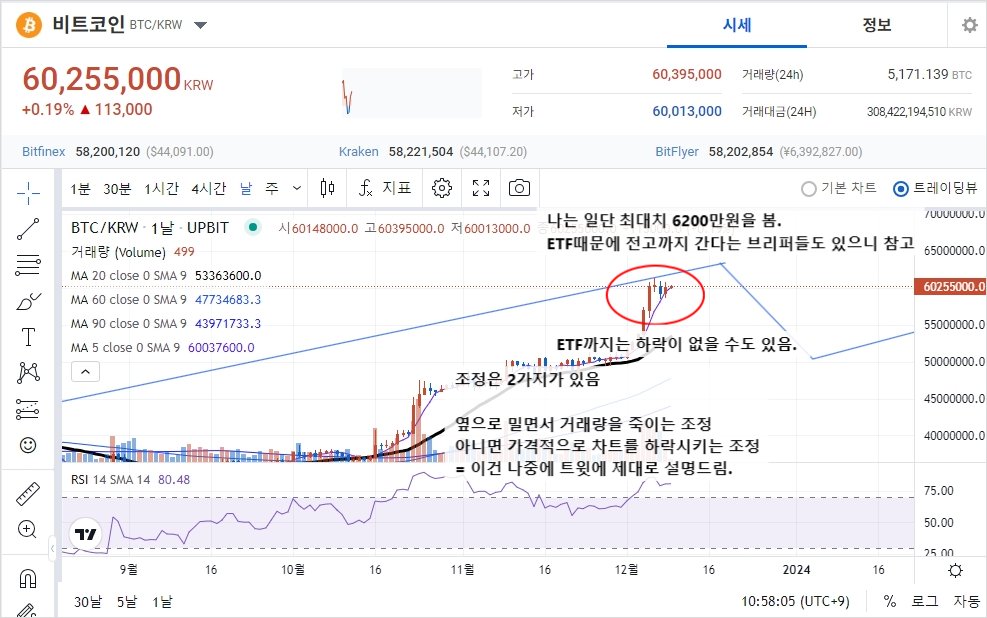This screenshot has height=618, width=987.
Task: Click the 고가 value 60,395,000
Action: click(687, 74)
